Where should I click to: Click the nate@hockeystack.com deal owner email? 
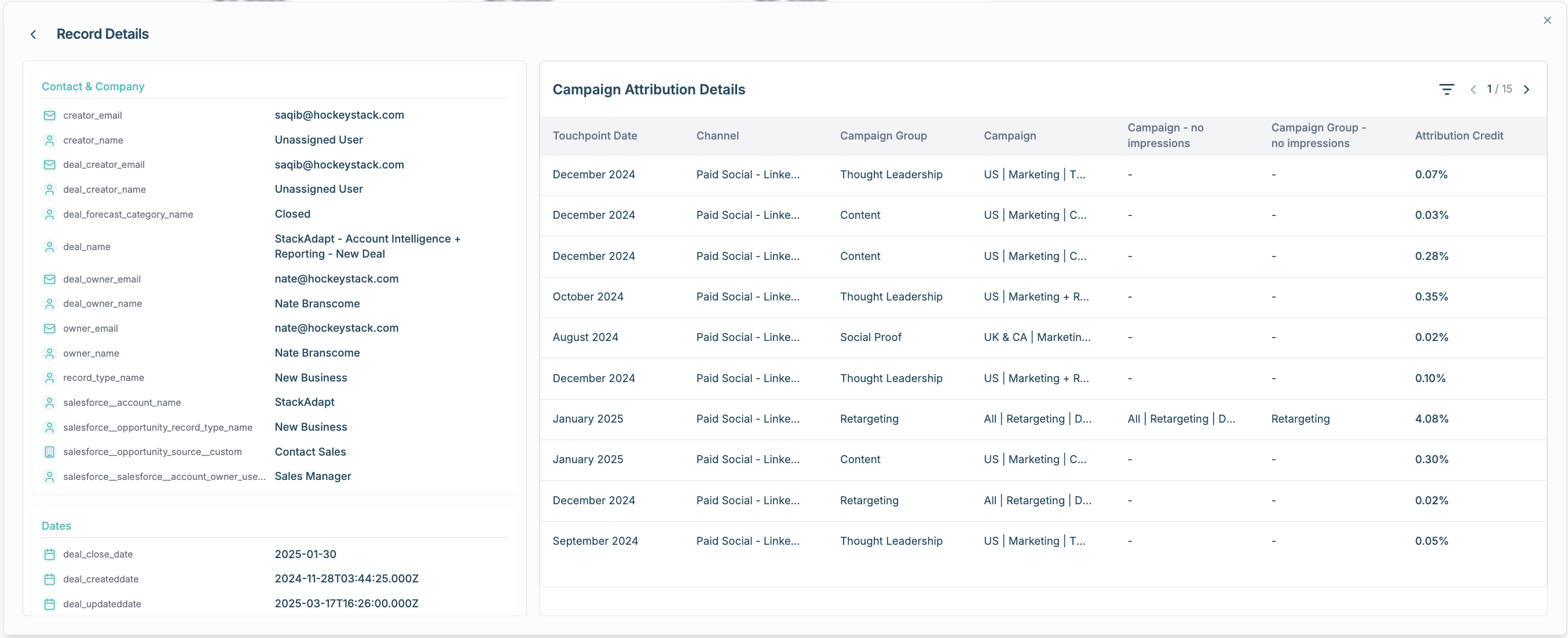coord(336,279)
